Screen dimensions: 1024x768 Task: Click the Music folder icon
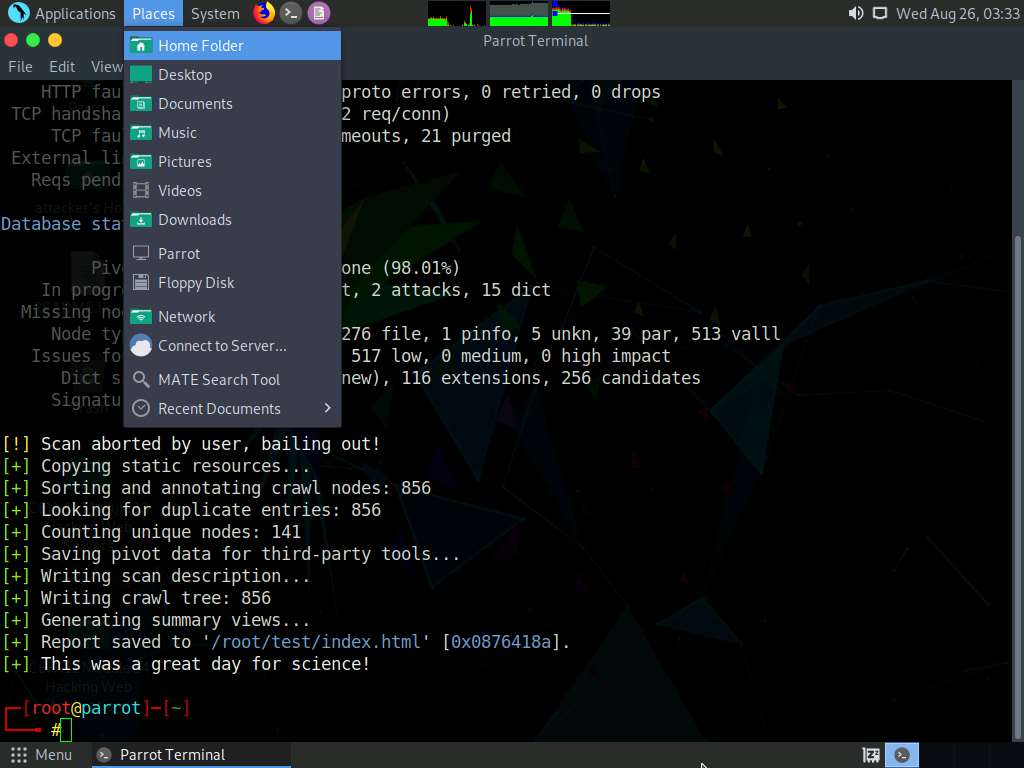pos(140,133)
